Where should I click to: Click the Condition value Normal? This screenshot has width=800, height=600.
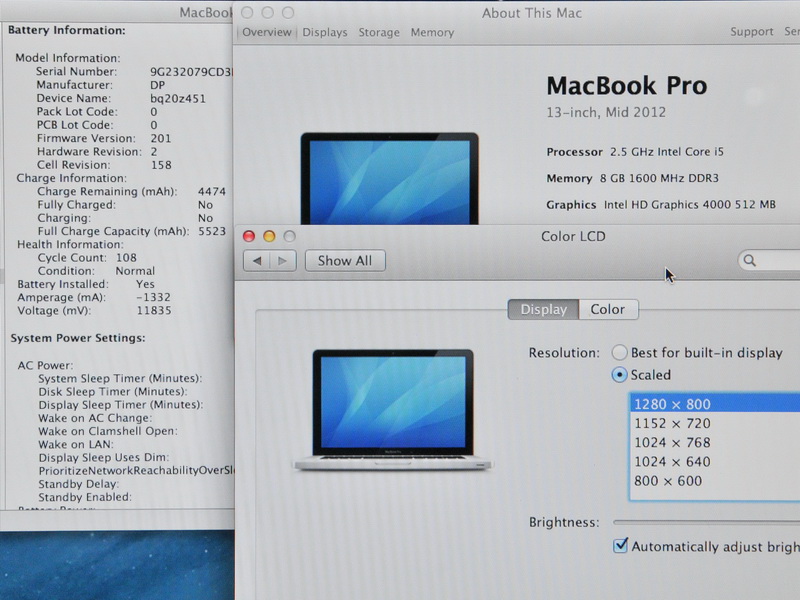coord(135,271)
